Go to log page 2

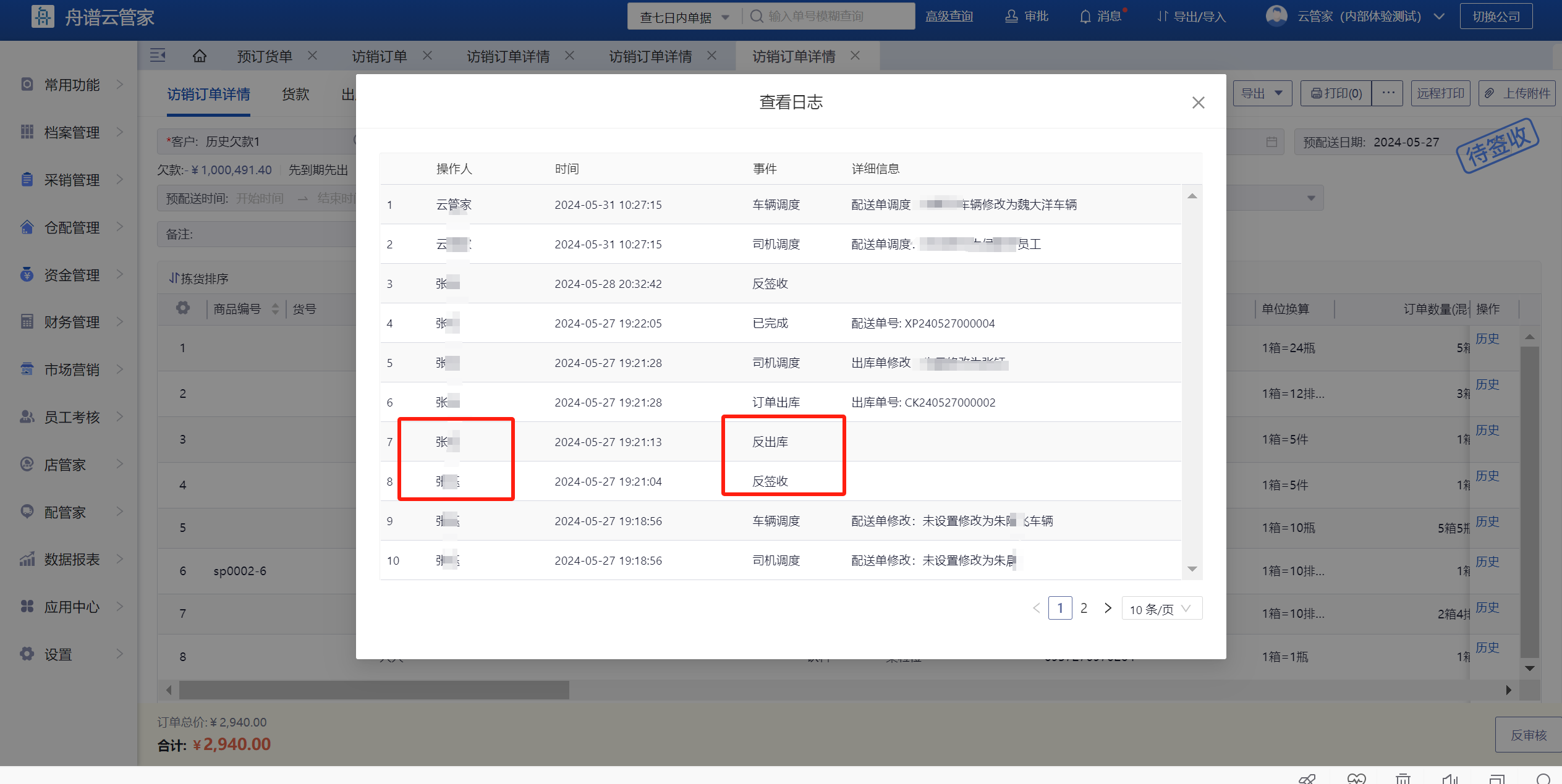point(1084,609)
